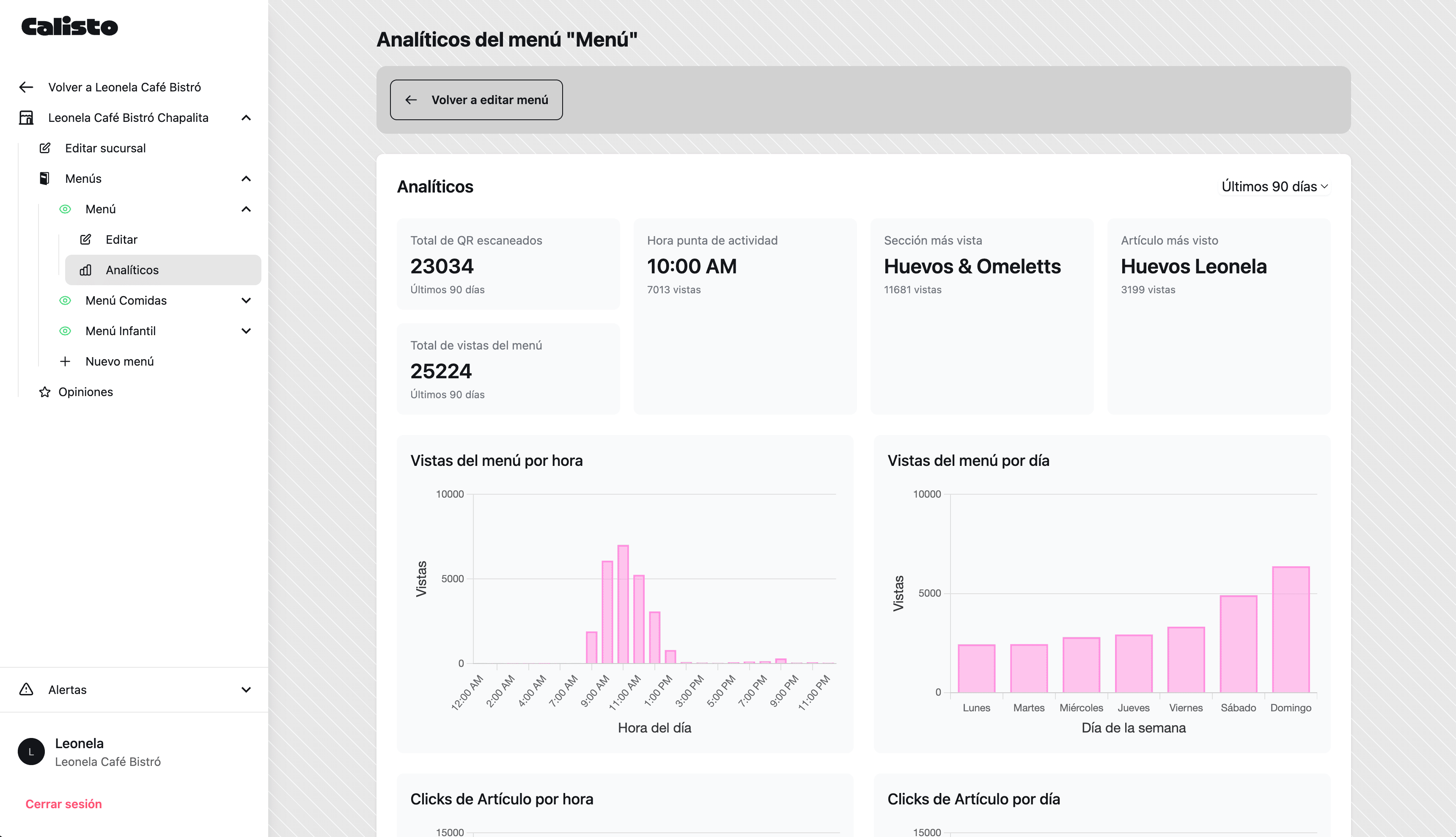Open Editar under Menú
This screenshot has height=837, width=1456.
[x=121, y=239]
